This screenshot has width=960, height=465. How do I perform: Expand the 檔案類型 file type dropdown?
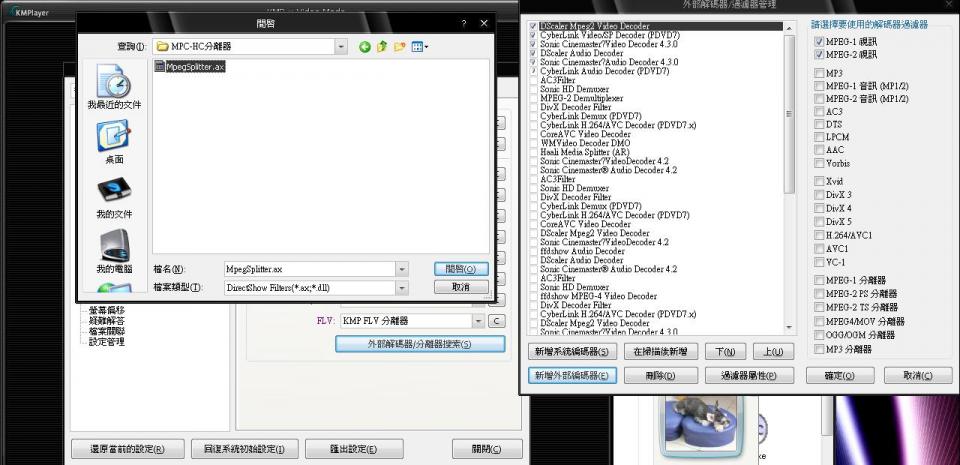click(402, 287)
